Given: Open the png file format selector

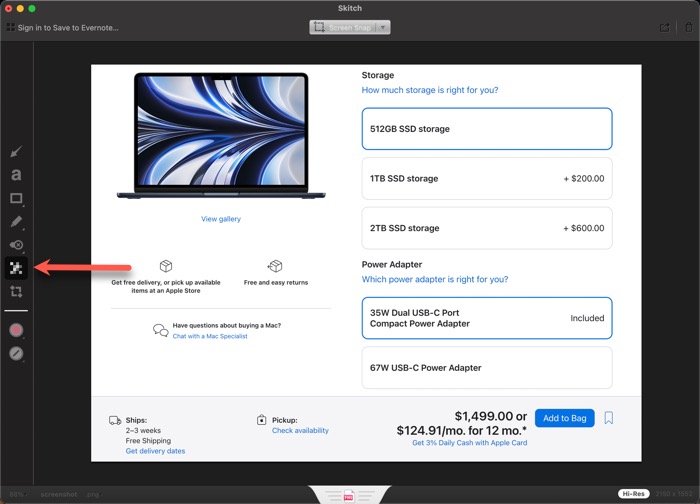Looking at the screenshot, I should coord(93,494).
